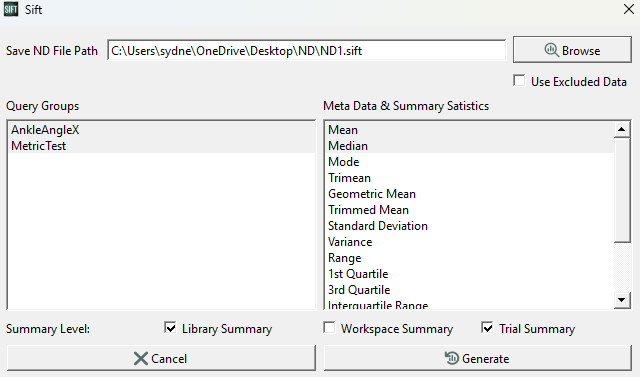
Task: Select Trimmed Mean statistic
Action: pyautogui.click(x=470, y=210)
